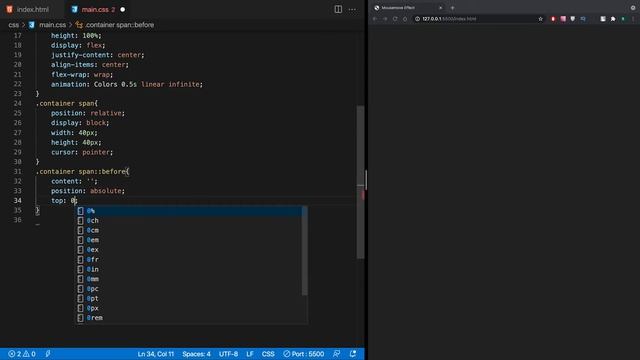Choose the 0pt suggestion
This screenshot has height=360, width=640.
coord(190,298)
